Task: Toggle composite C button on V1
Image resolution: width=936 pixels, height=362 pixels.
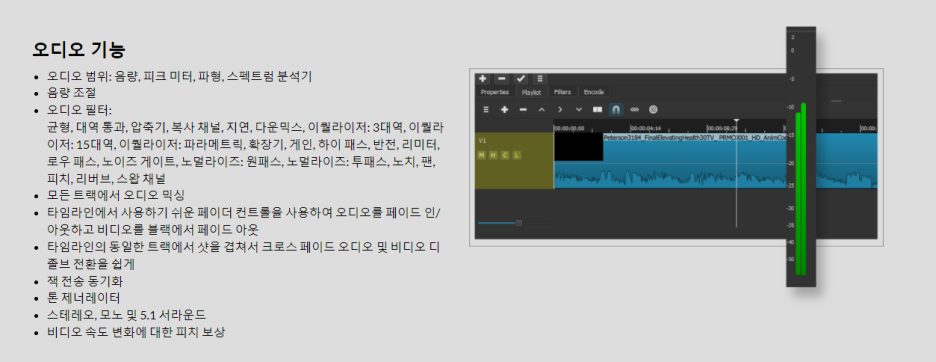Action: (x=505, y=155)
